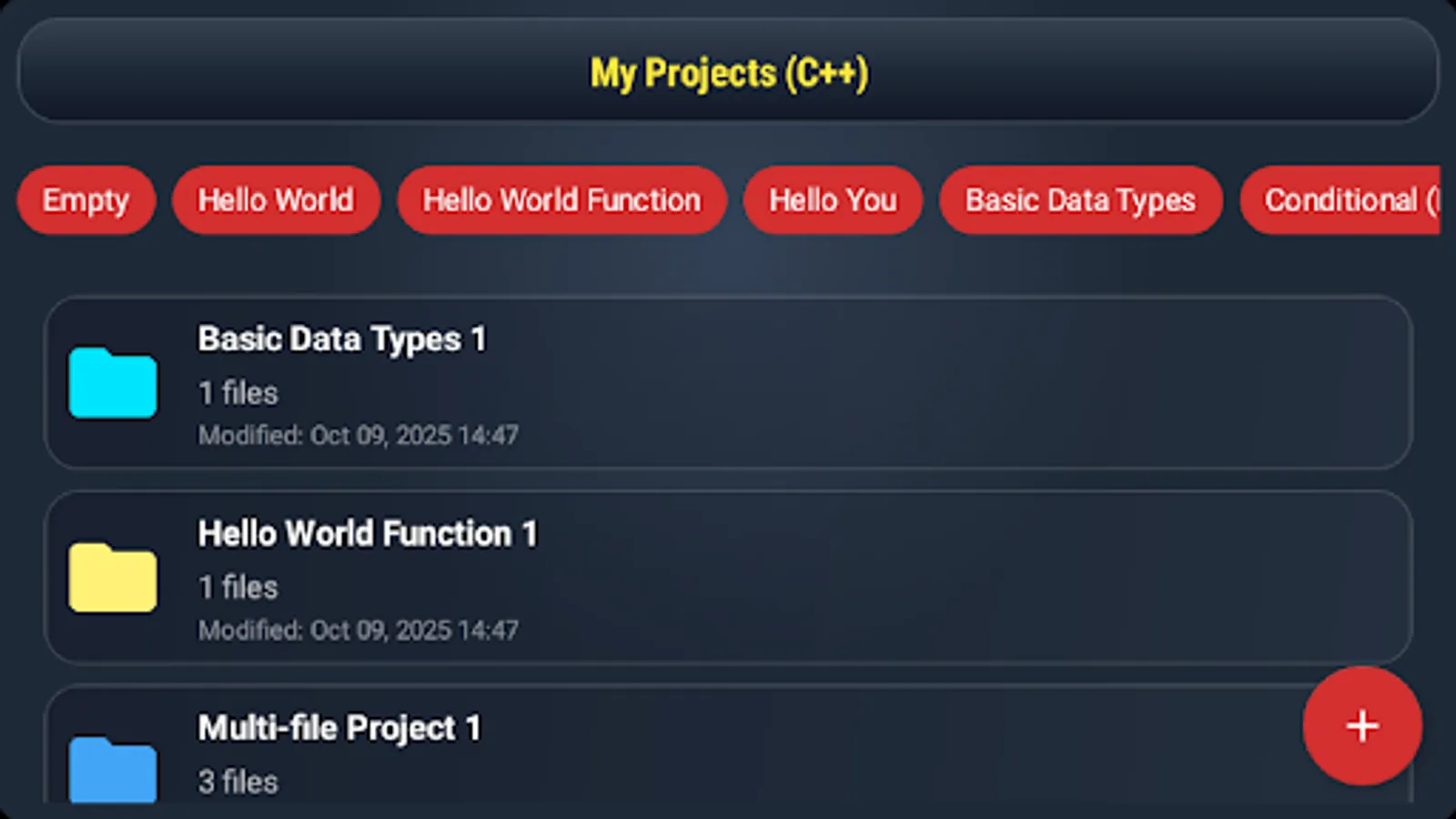1456x819 pixels.
Task: Click the Basic Data Types 1 project card
Action: [728, 384]
